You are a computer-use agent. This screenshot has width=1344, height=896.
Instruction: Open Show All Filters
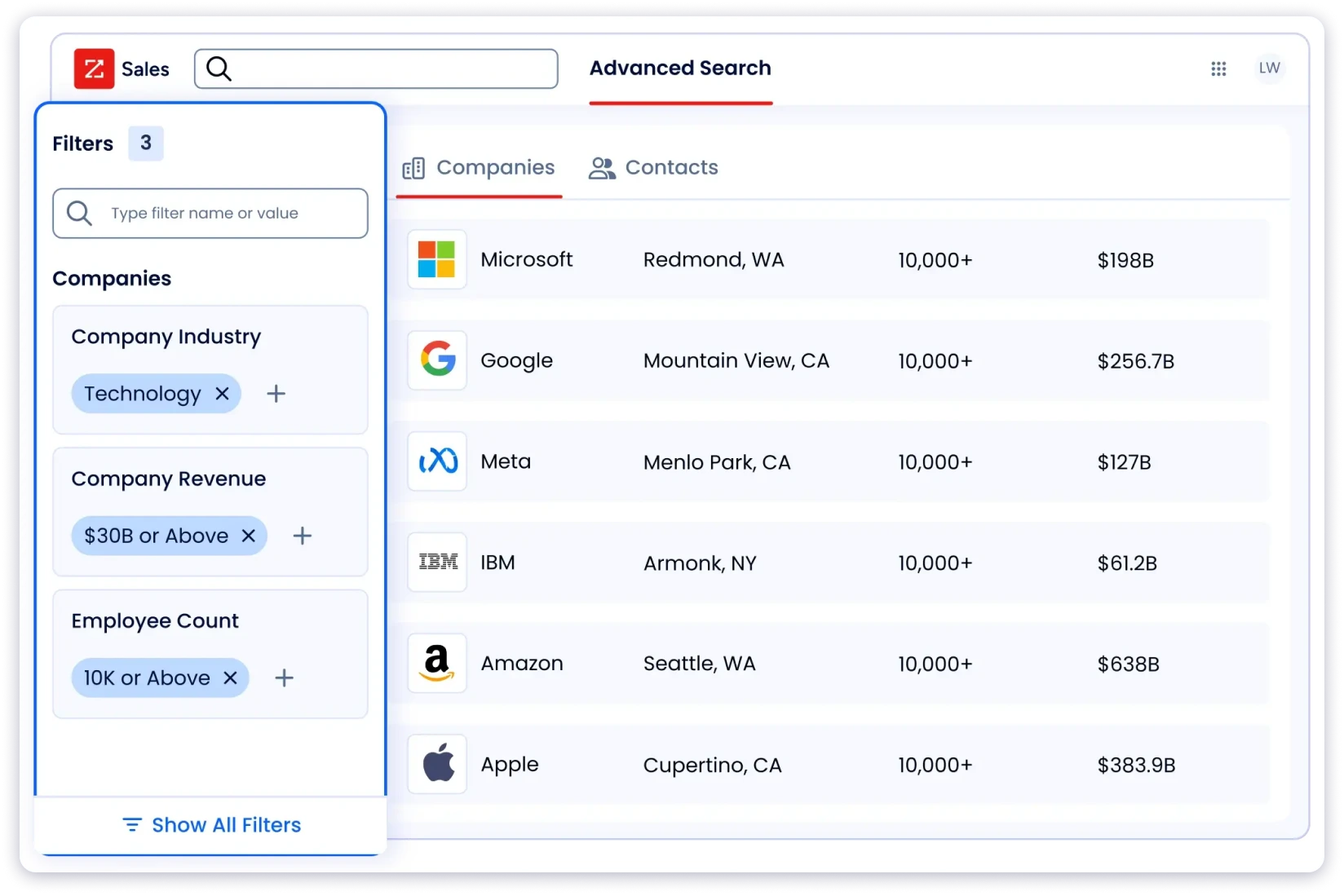(210, 825)
